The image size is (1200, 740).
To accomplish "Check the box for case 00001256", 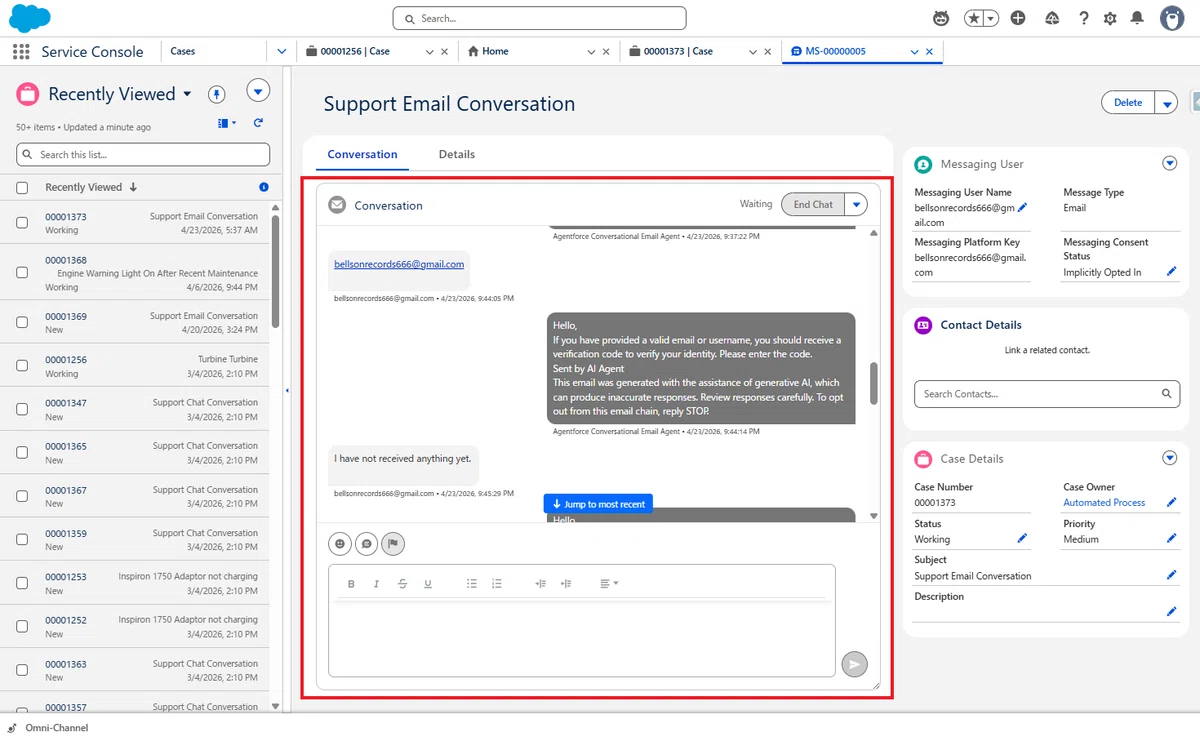I will click(x=22, y=366).
